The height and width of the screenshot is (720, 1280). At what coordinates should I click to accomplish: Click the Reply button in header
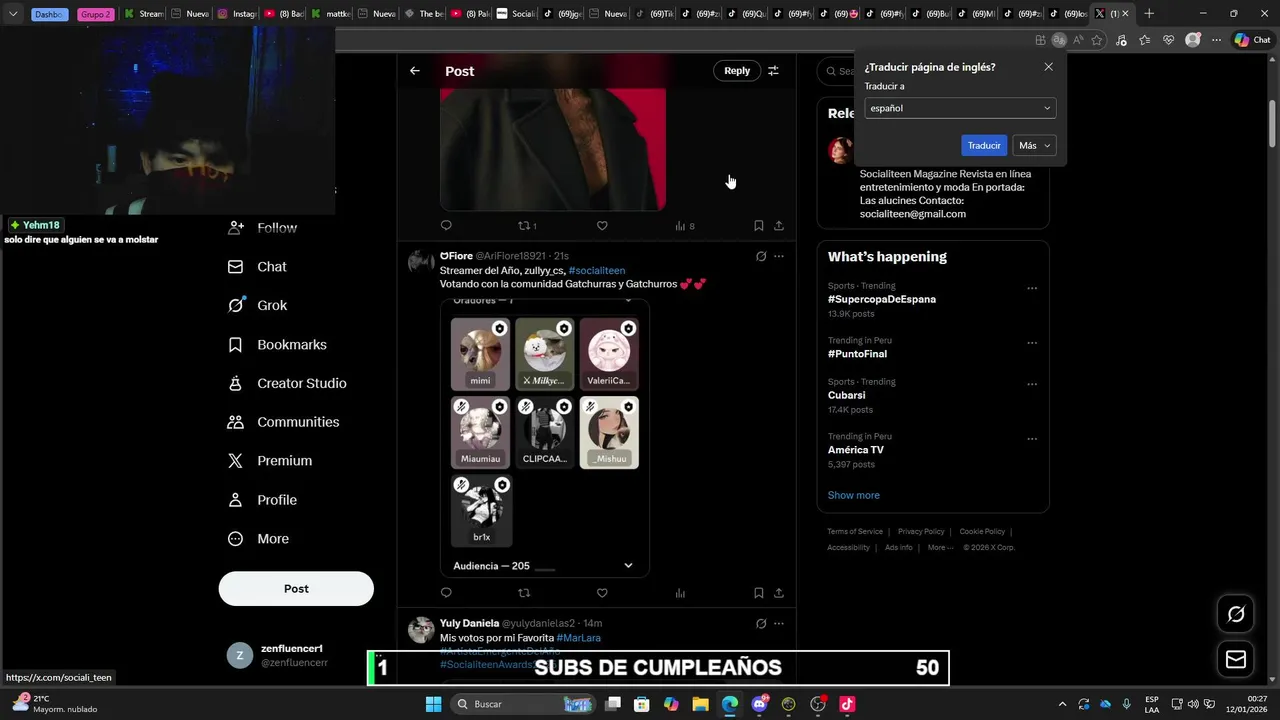[x=737, y=71]
